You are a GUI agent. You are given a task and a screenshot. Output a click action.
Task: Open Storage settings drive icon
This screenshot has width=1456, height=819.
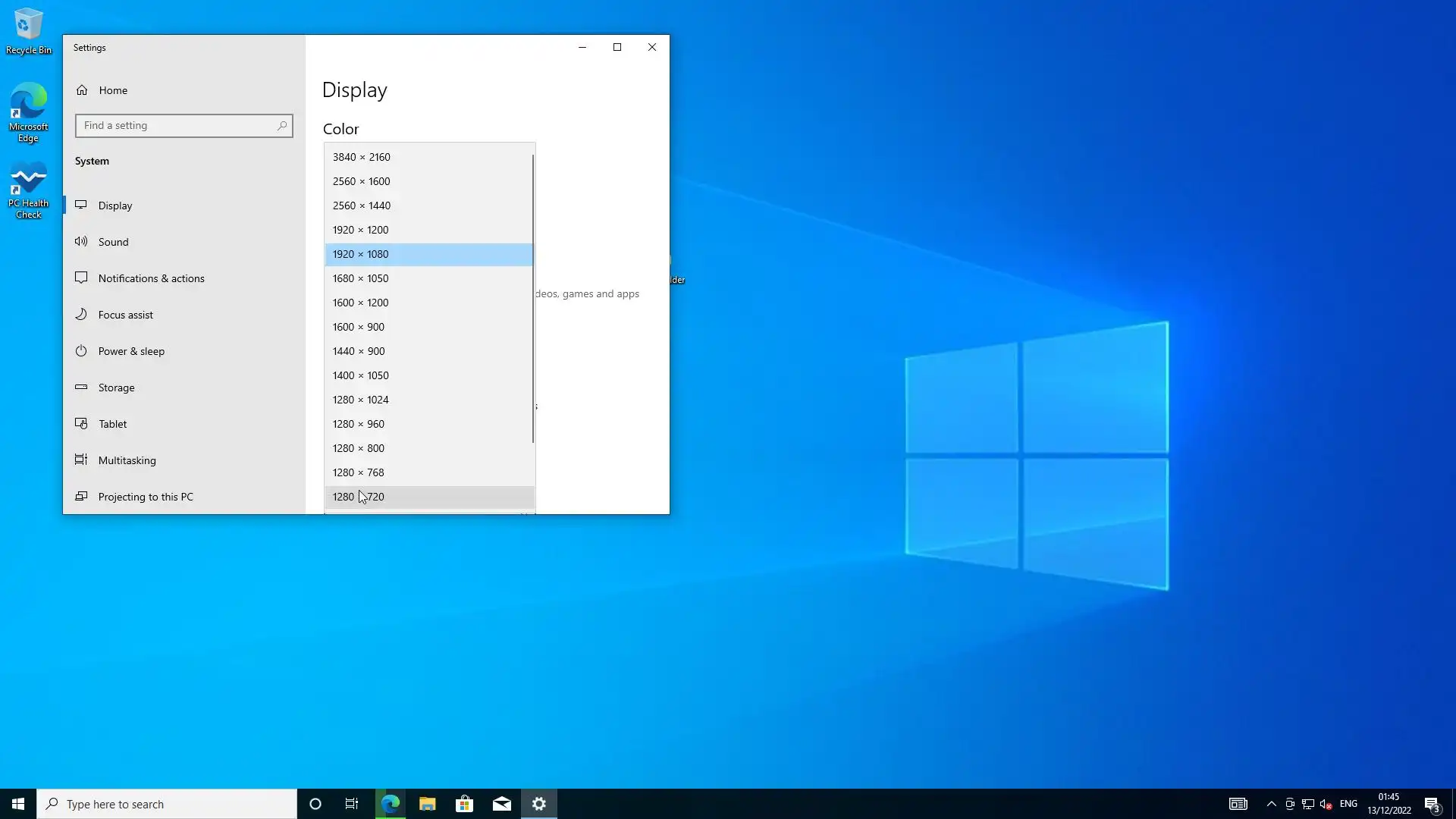pos(81,388)
